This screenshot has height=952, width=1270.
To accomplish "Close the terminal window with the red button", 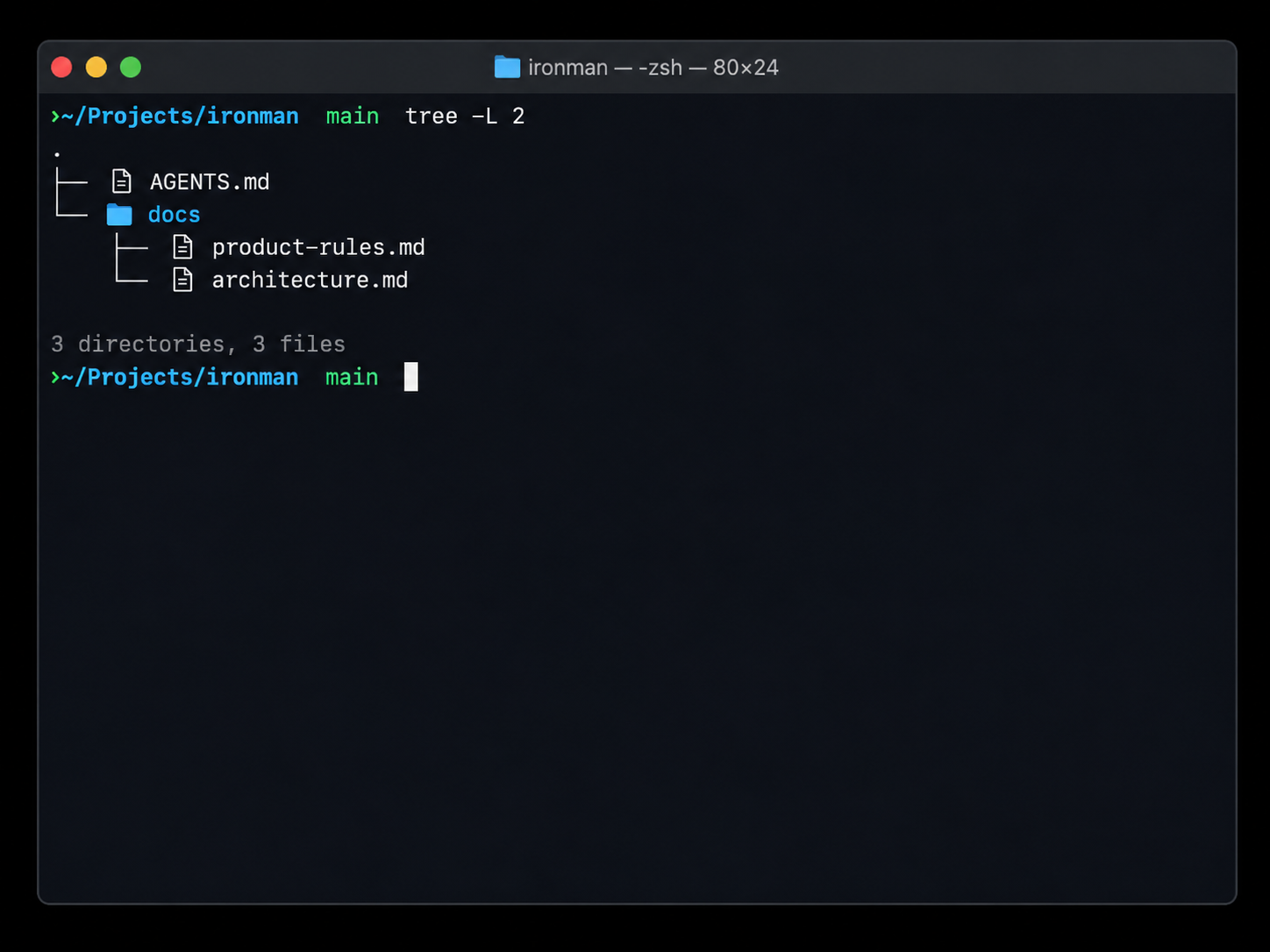I will pos(61,67).
